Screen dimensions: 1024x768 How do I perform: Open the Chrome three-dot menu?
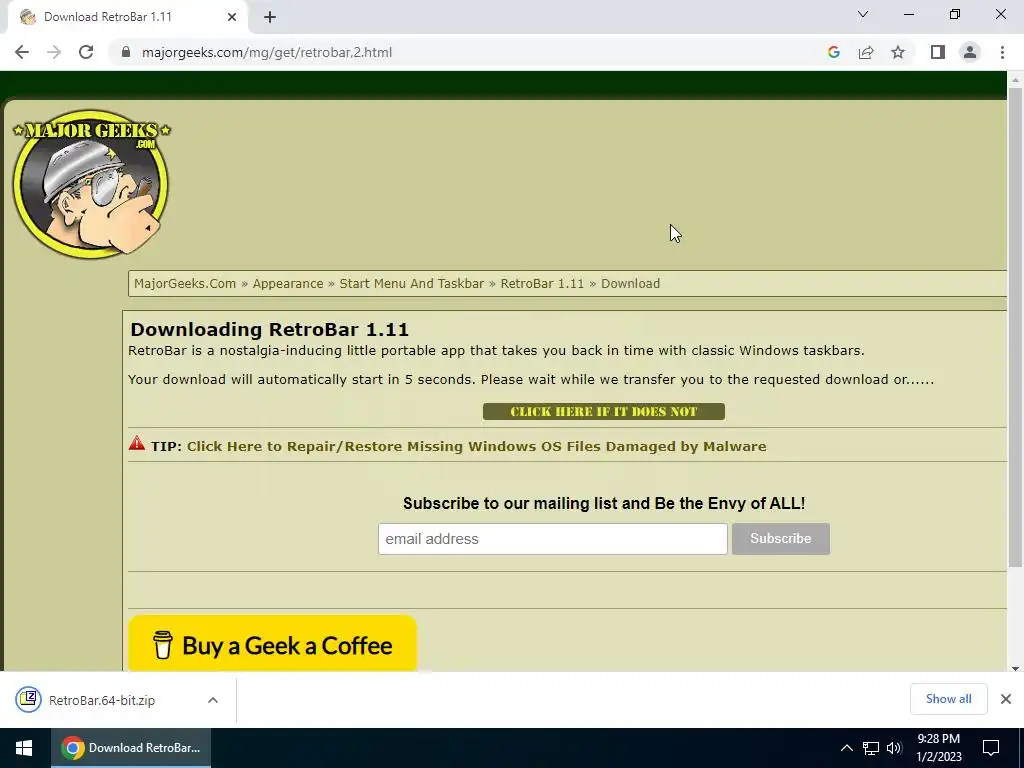coord(1002,52)
